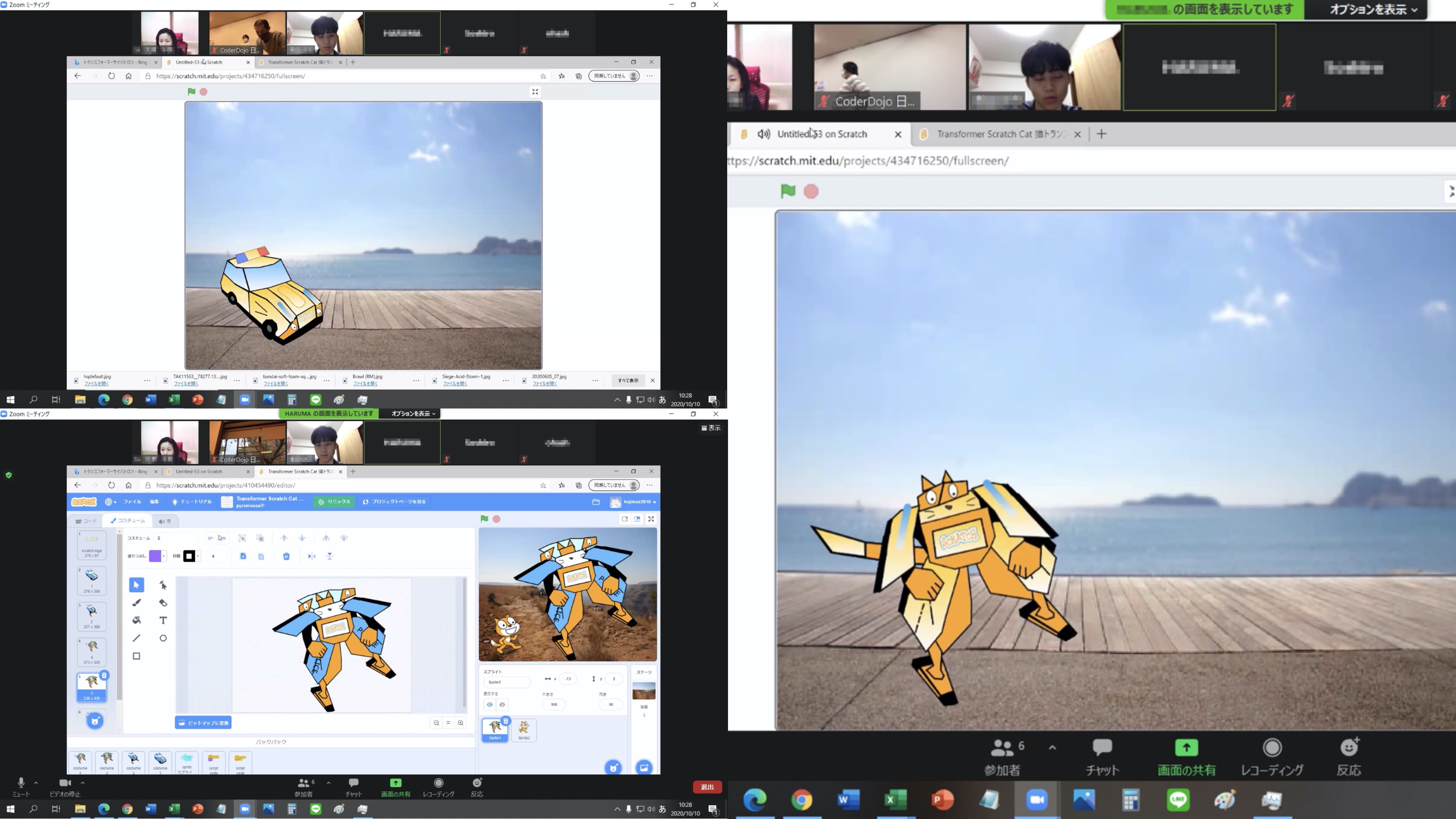This screenshot has width=1456, height=819.
Task: Click the Ungroup icon in the costume toolbar
Action: point(260,538)
